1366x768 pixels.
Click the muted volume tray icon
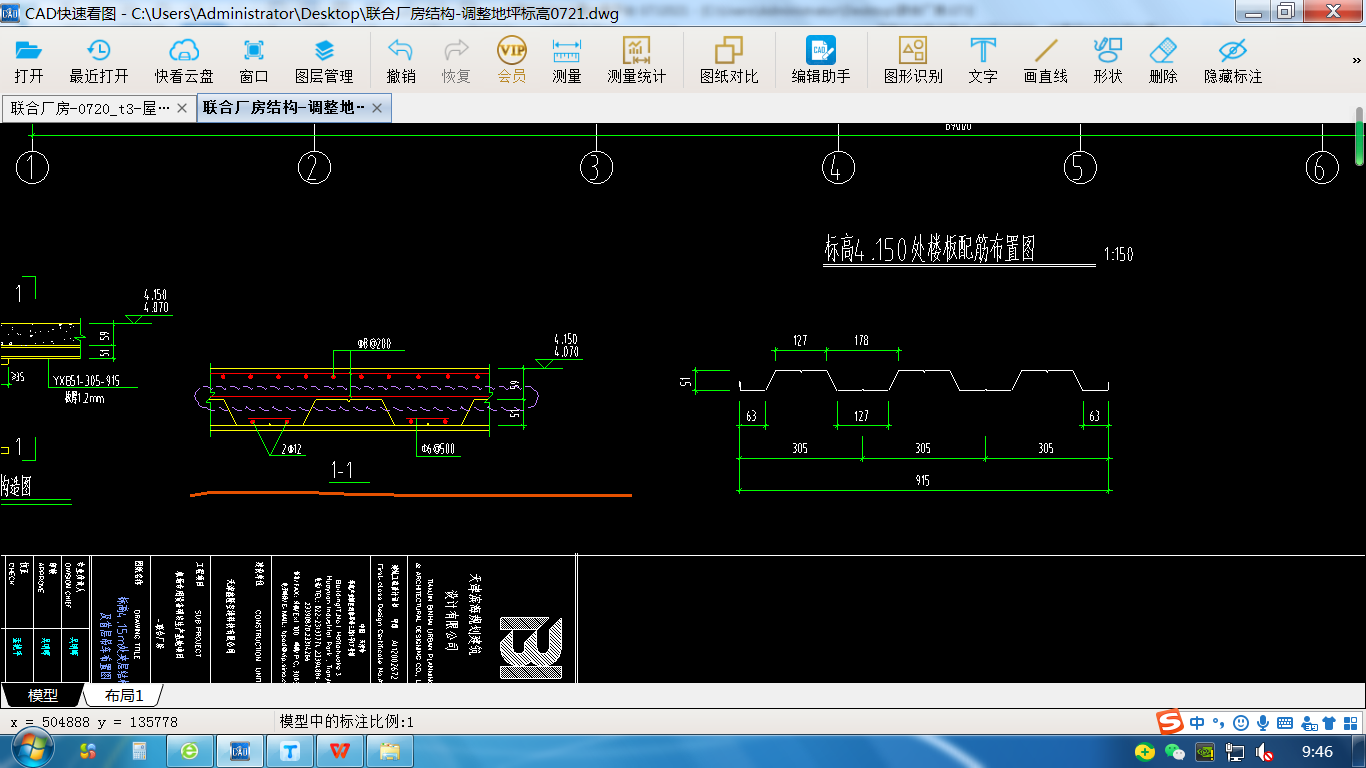click(1265, 751)
